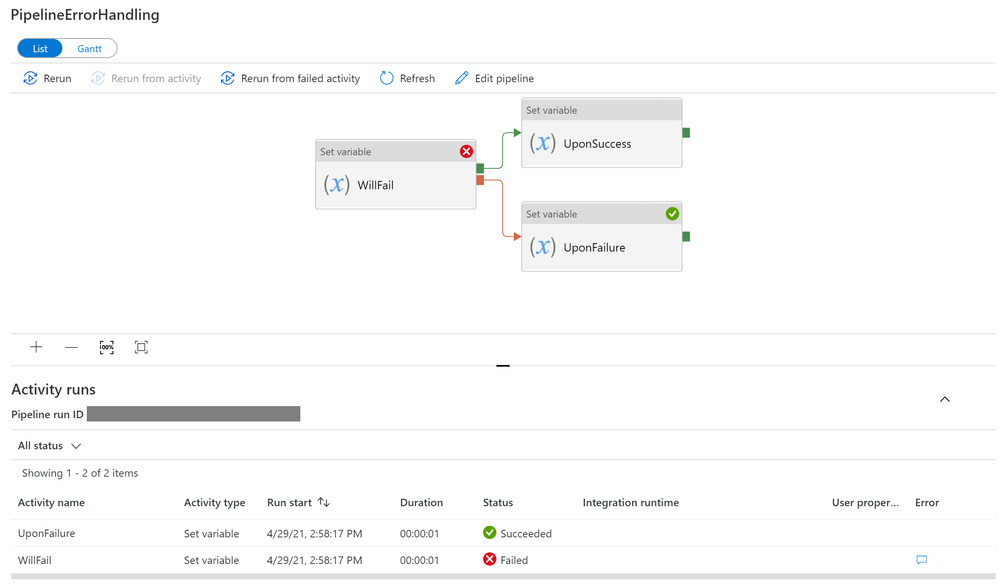Click the horizontal scrollbar at bottom
The width and height of the screenshot is (999, 585).
pyautogui.click(x=503, y=577)
